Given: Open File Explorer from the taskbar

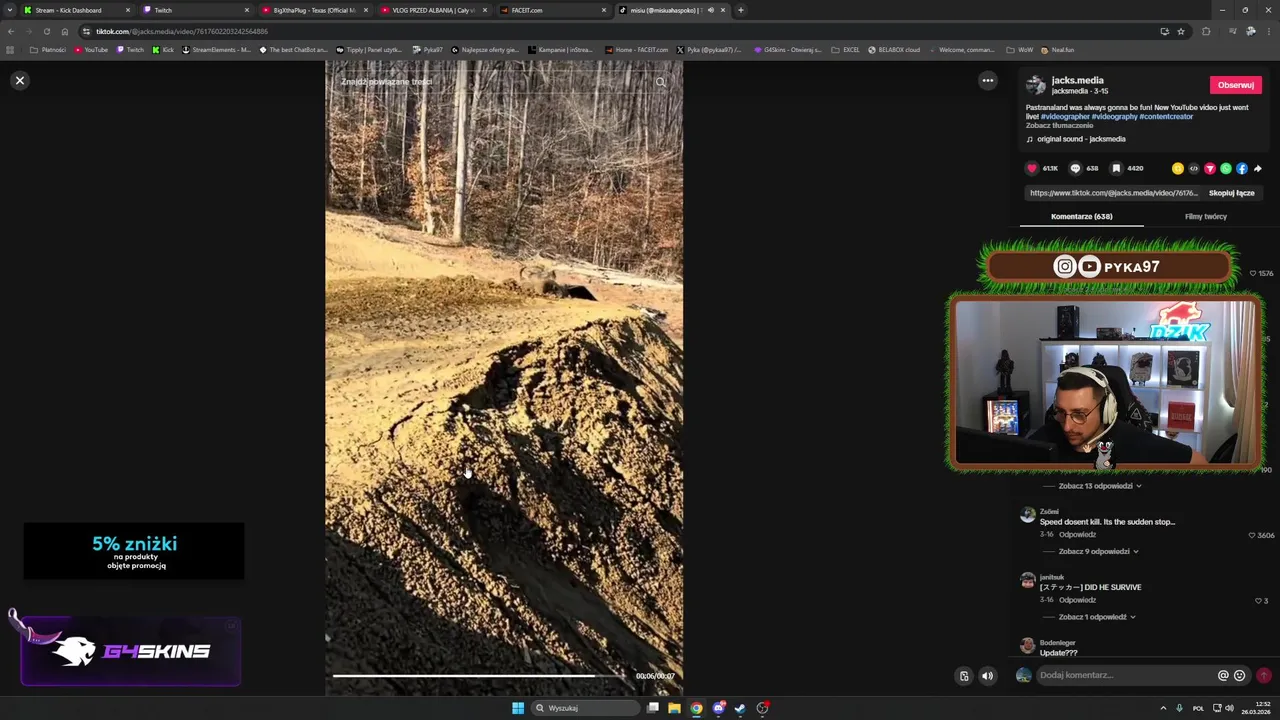Looking at the screenshot, I should [x=674, y=708].
